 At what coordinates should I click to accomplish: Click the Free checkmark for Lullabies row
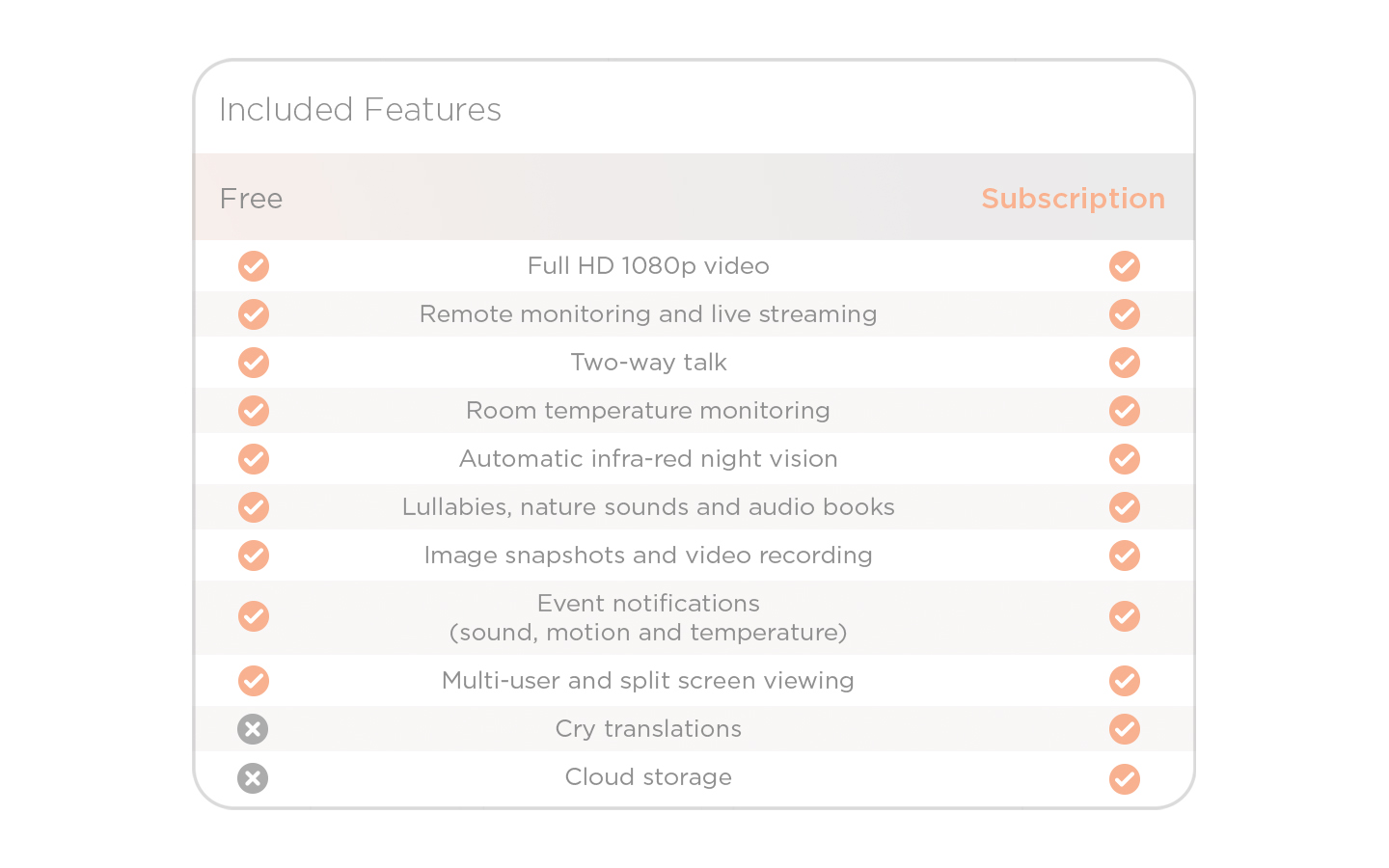pyautogui.click(x=254, y=507)
